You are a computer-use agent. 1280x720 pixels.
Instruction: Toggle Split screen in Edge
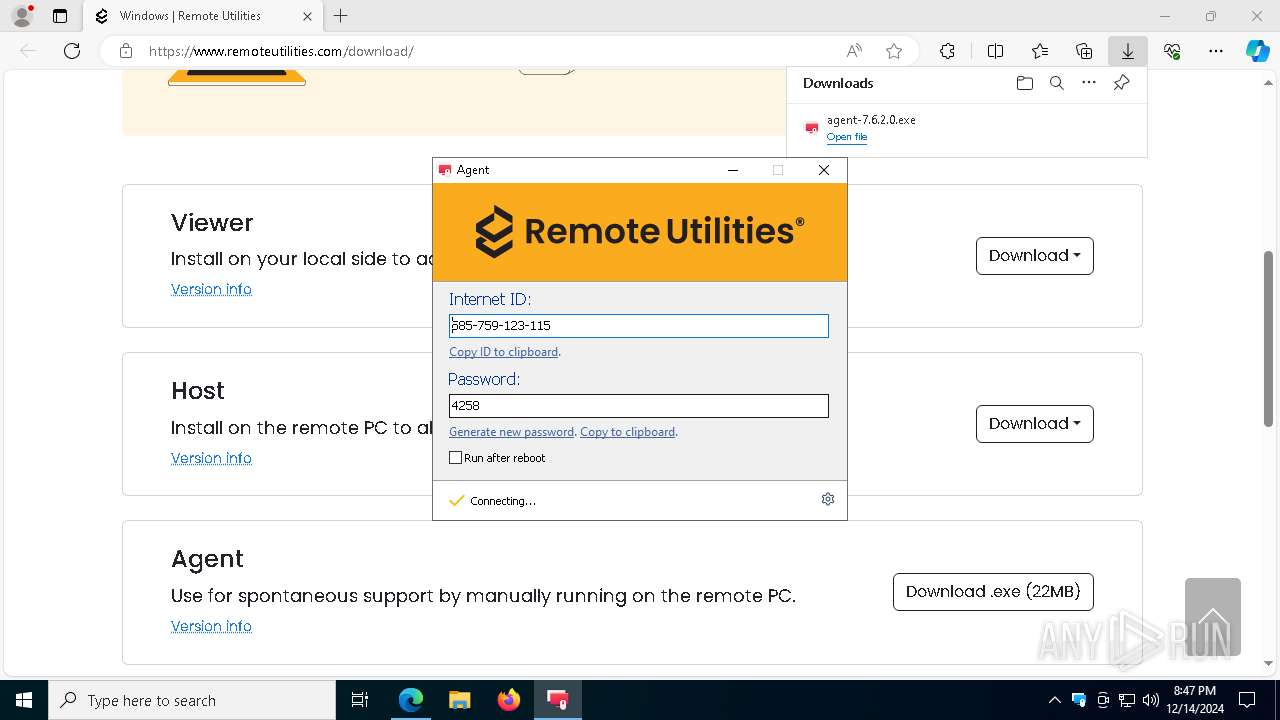995,51
